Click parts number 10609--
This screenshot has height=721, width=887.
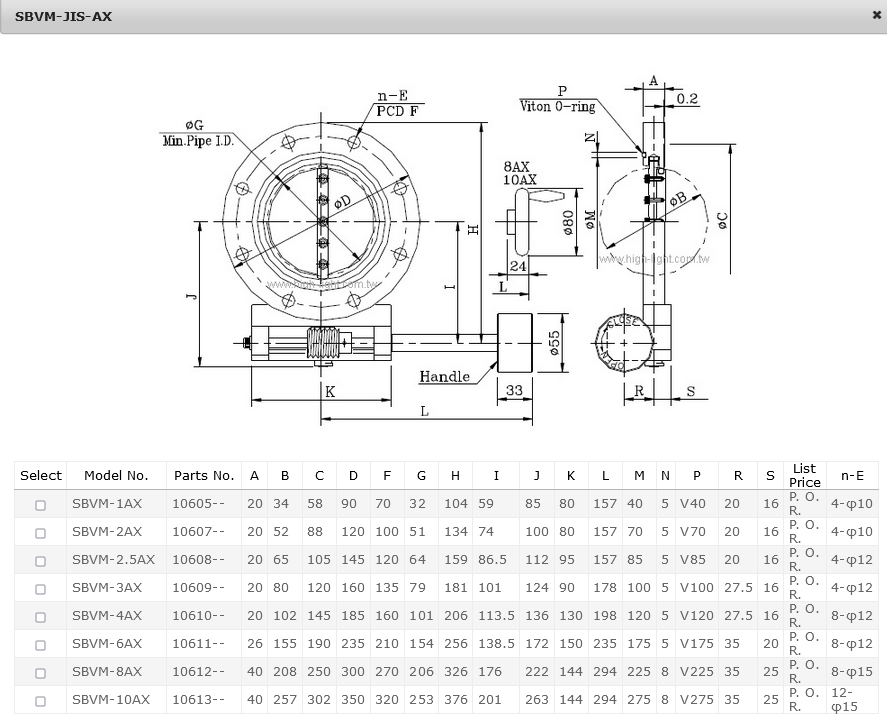click(x=199, y=588)
